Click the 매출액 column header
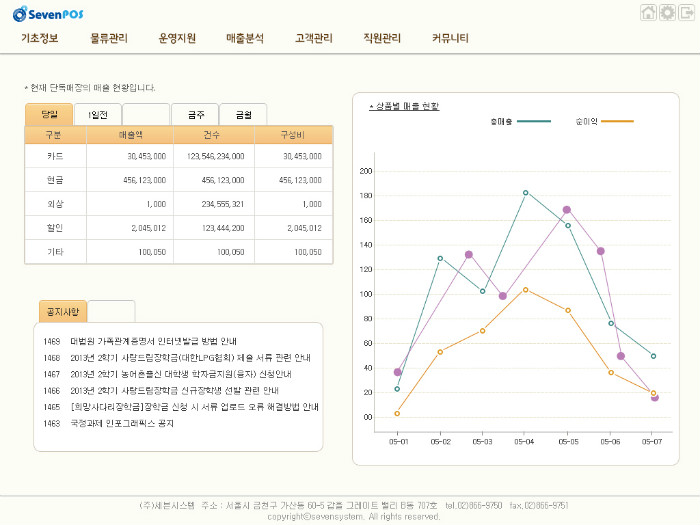 click(x=130, y=135)
